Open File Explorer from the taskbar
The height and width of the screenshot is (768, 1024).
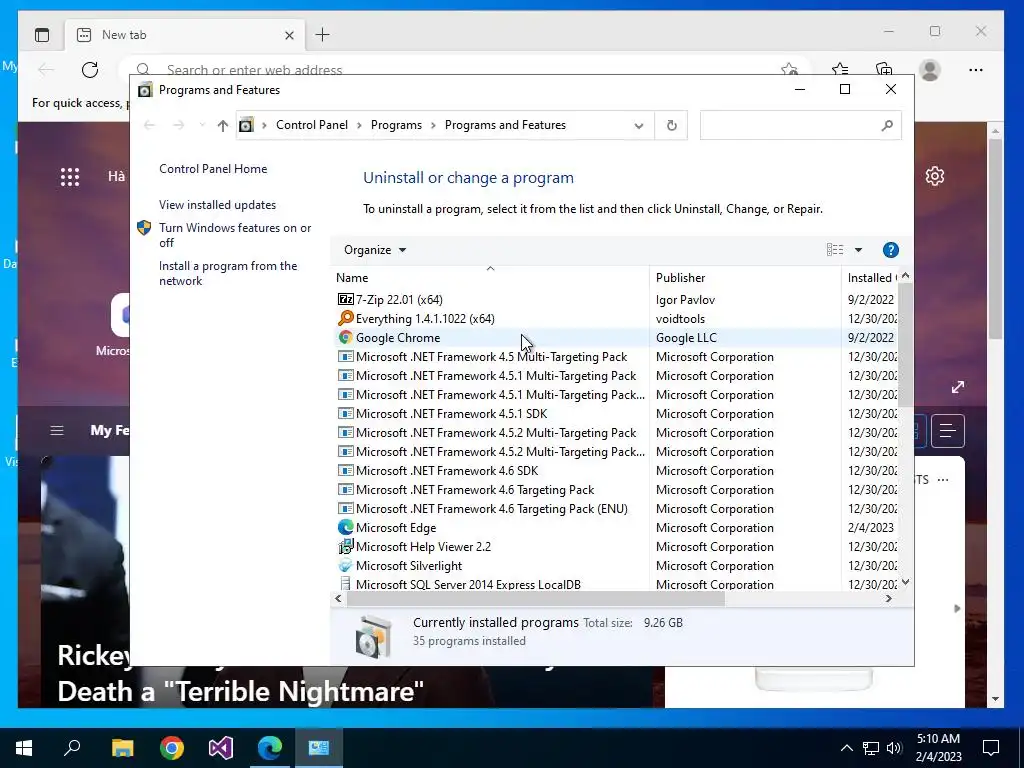(x=122, y=748)
